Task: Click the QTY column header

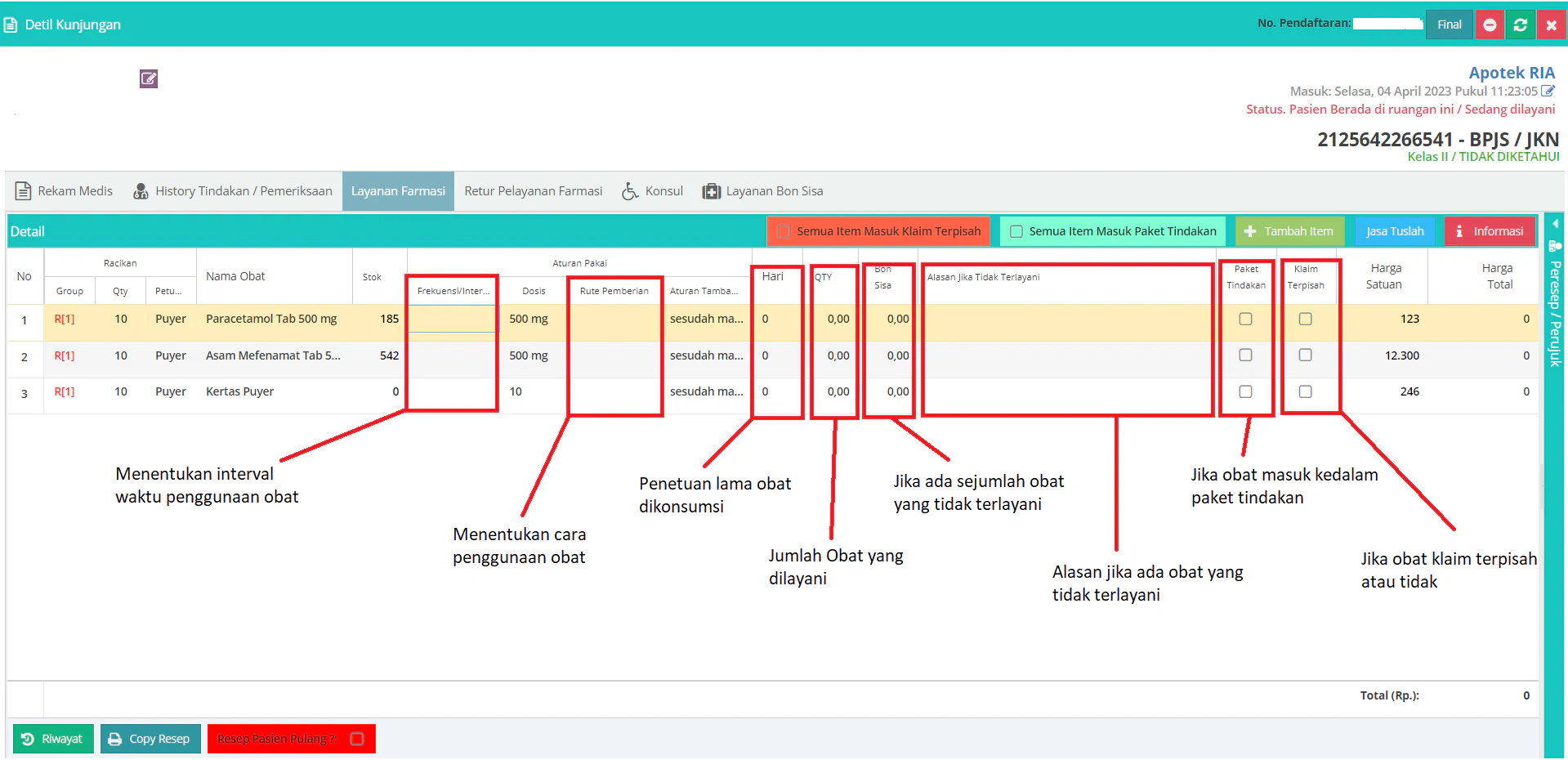Action: tap(823, 277)
